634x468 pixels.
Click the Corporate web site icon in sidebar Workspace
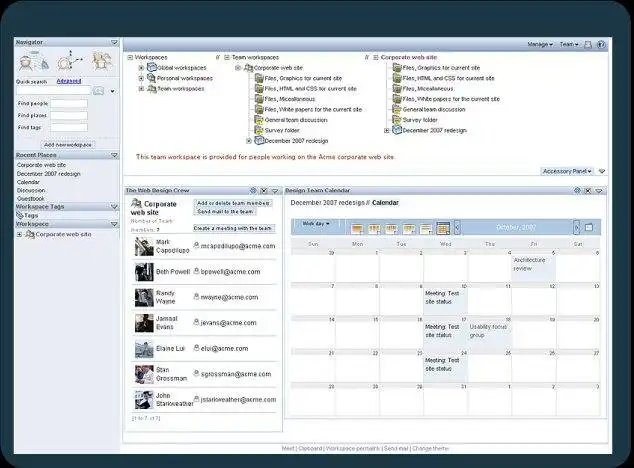tap(30, 234)
